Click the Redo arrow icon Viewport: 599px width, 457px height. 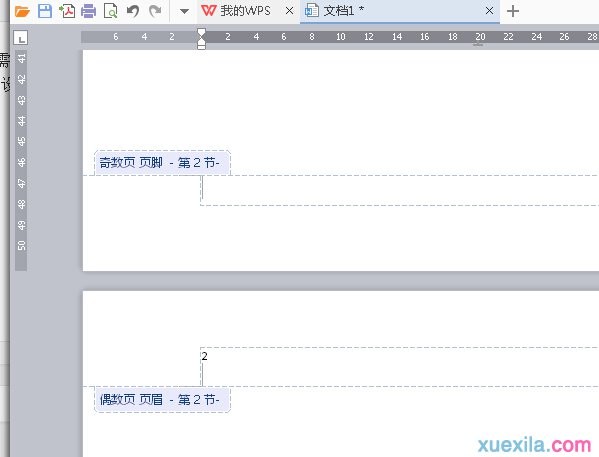[x=155, y=11]
